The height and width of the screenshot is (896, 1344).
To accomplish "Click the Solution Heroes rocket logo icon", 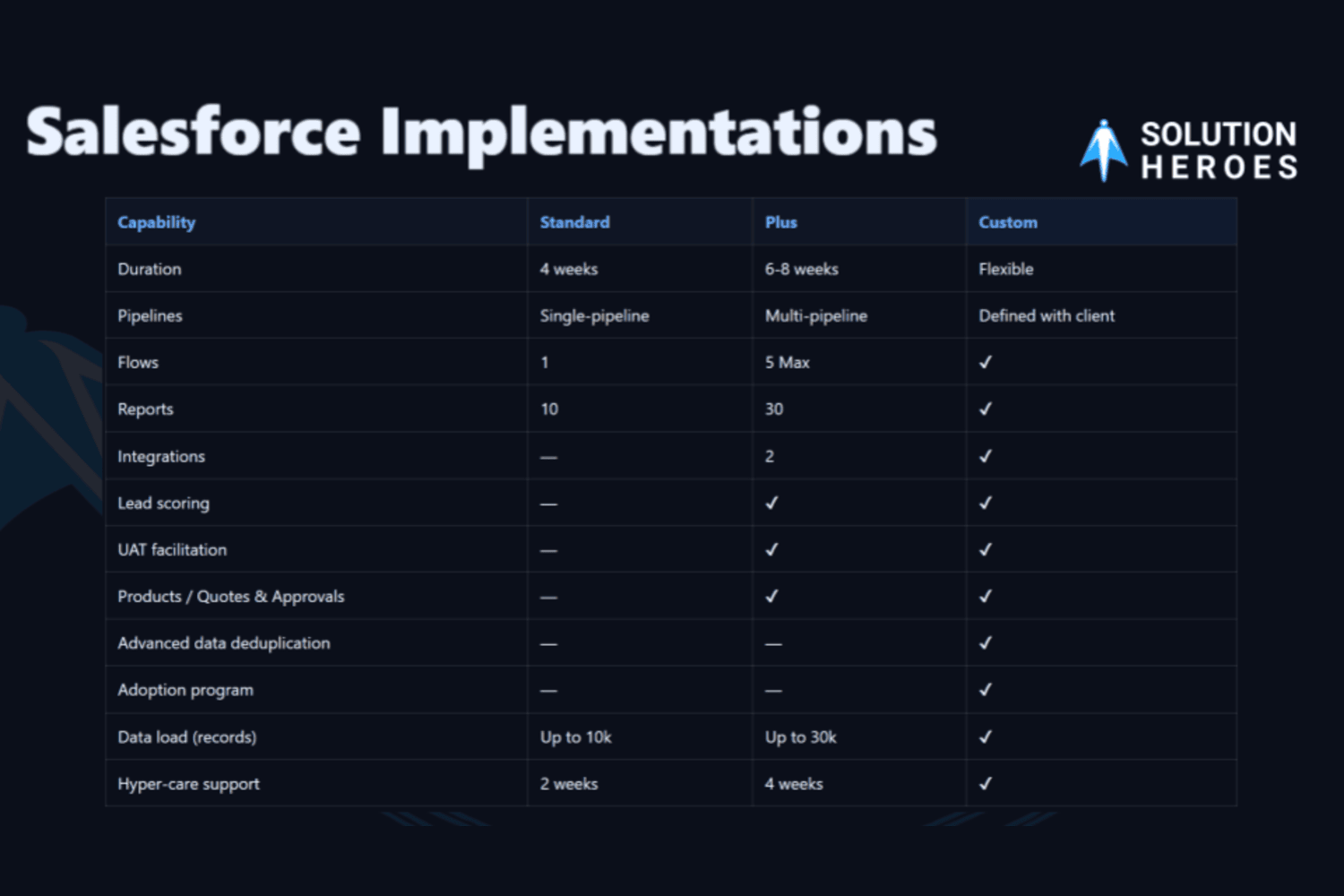I will 1103,151.
